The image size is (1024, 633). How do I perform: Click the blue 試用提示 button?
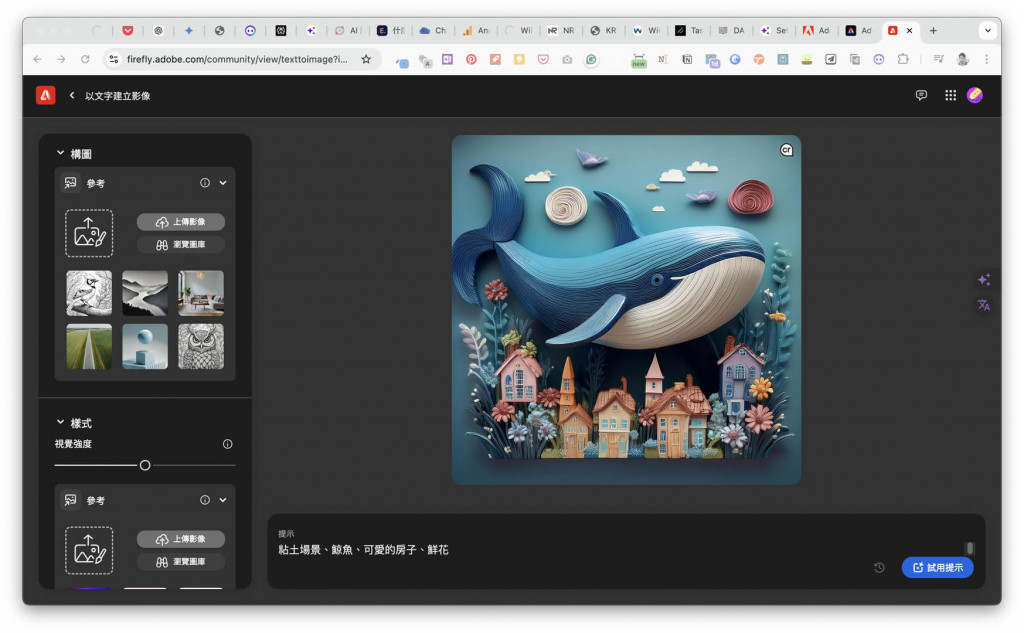tap(937, 568)
